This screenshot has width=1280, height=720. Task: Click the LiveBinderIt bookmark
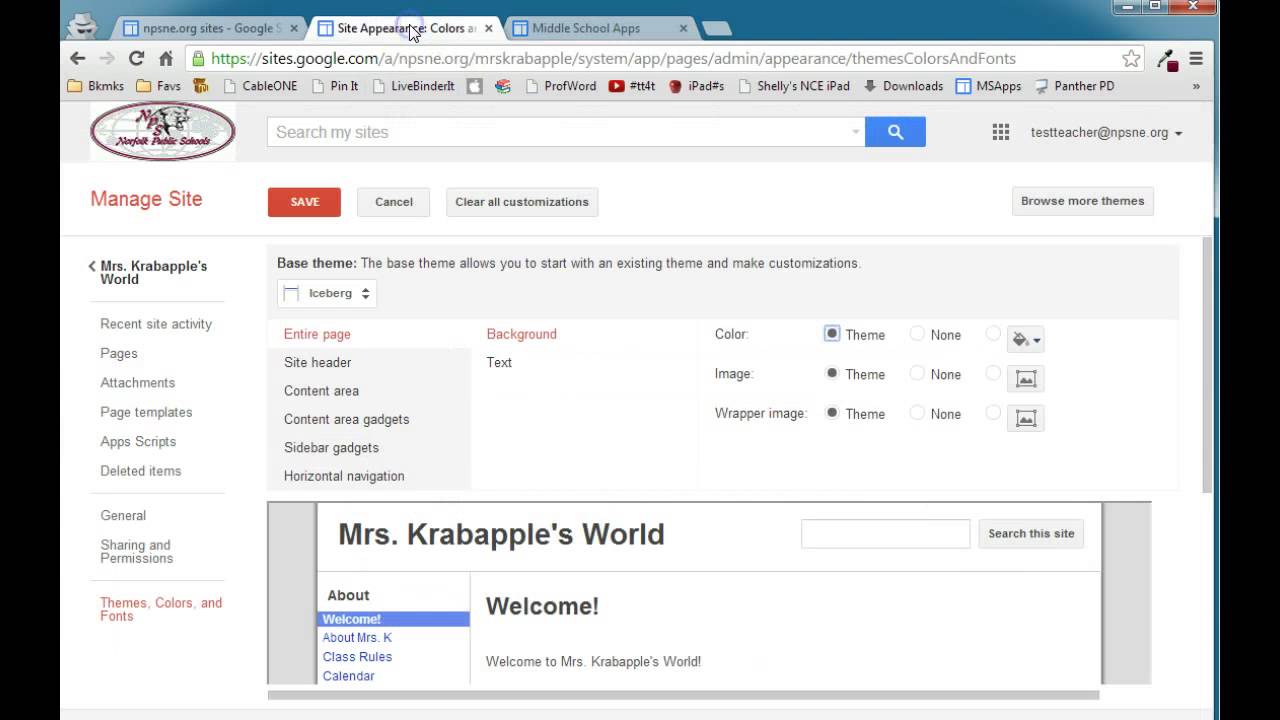(x=413, y=86)
